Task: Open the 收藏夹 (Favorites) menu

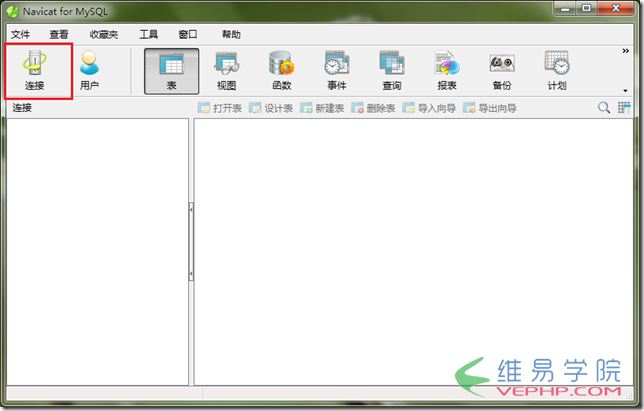Action: 104,34
